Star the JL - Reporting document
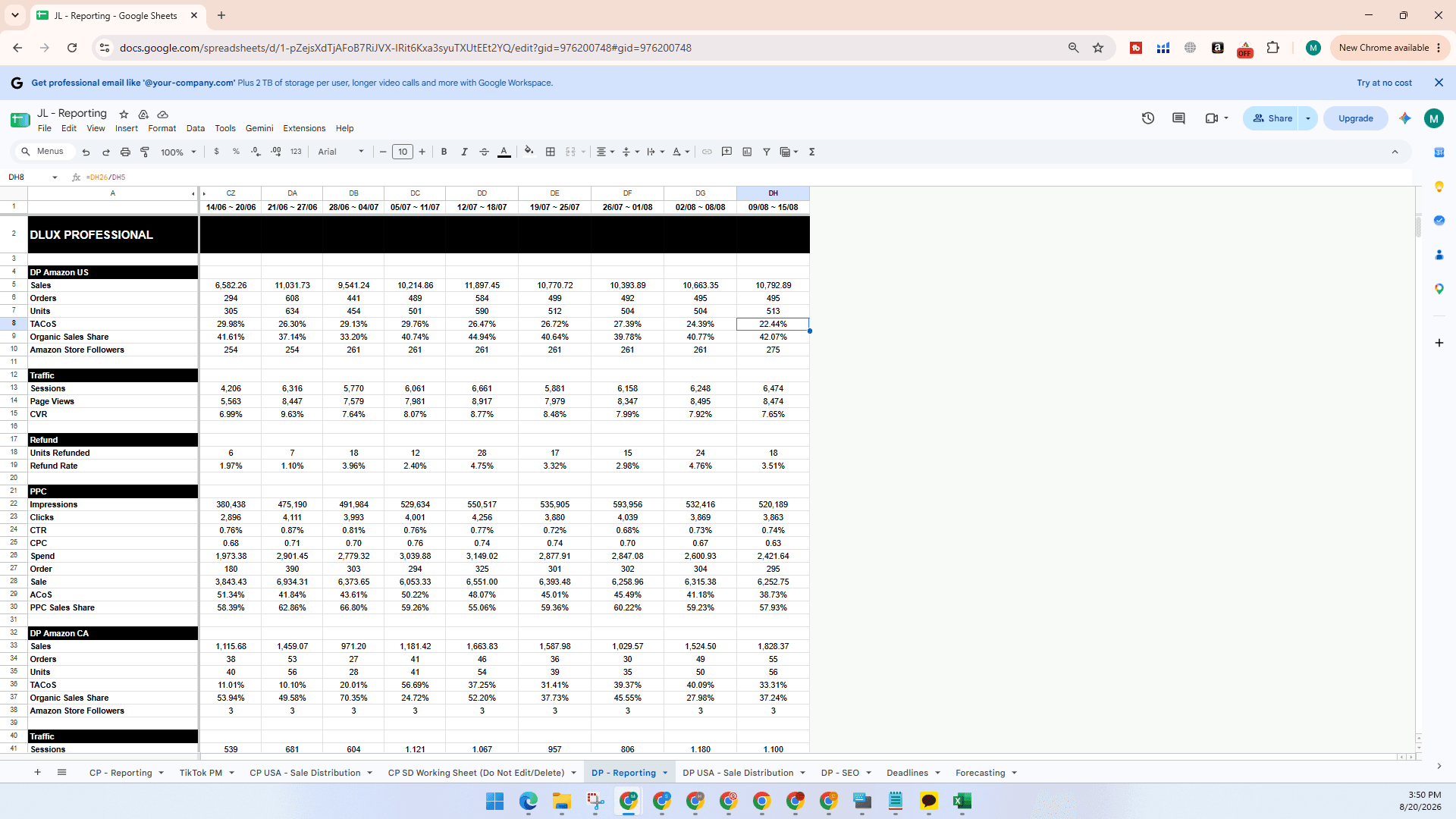1456x819 pixels. coord(124,114)
